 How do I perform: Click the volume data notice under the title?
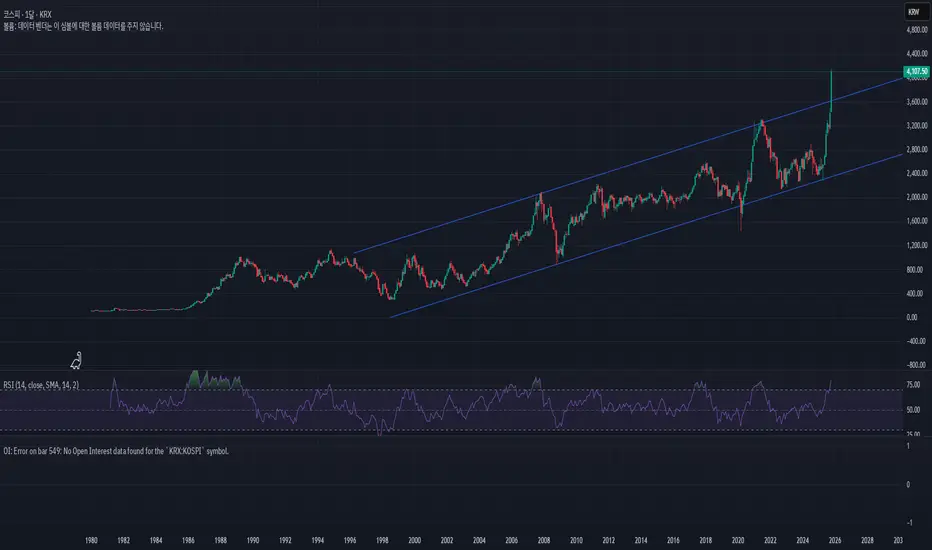point(83,26)
